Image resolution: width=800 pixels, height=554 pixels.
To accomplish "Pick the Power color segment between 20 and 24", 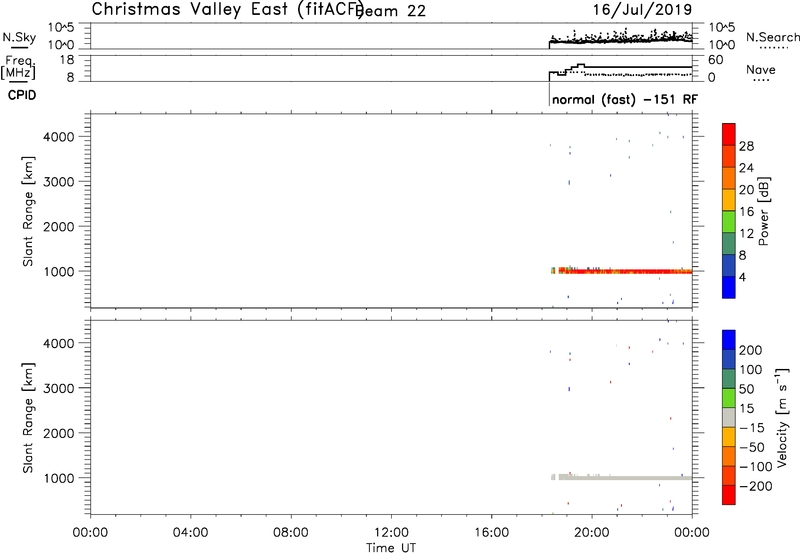I will click(729, 178).
